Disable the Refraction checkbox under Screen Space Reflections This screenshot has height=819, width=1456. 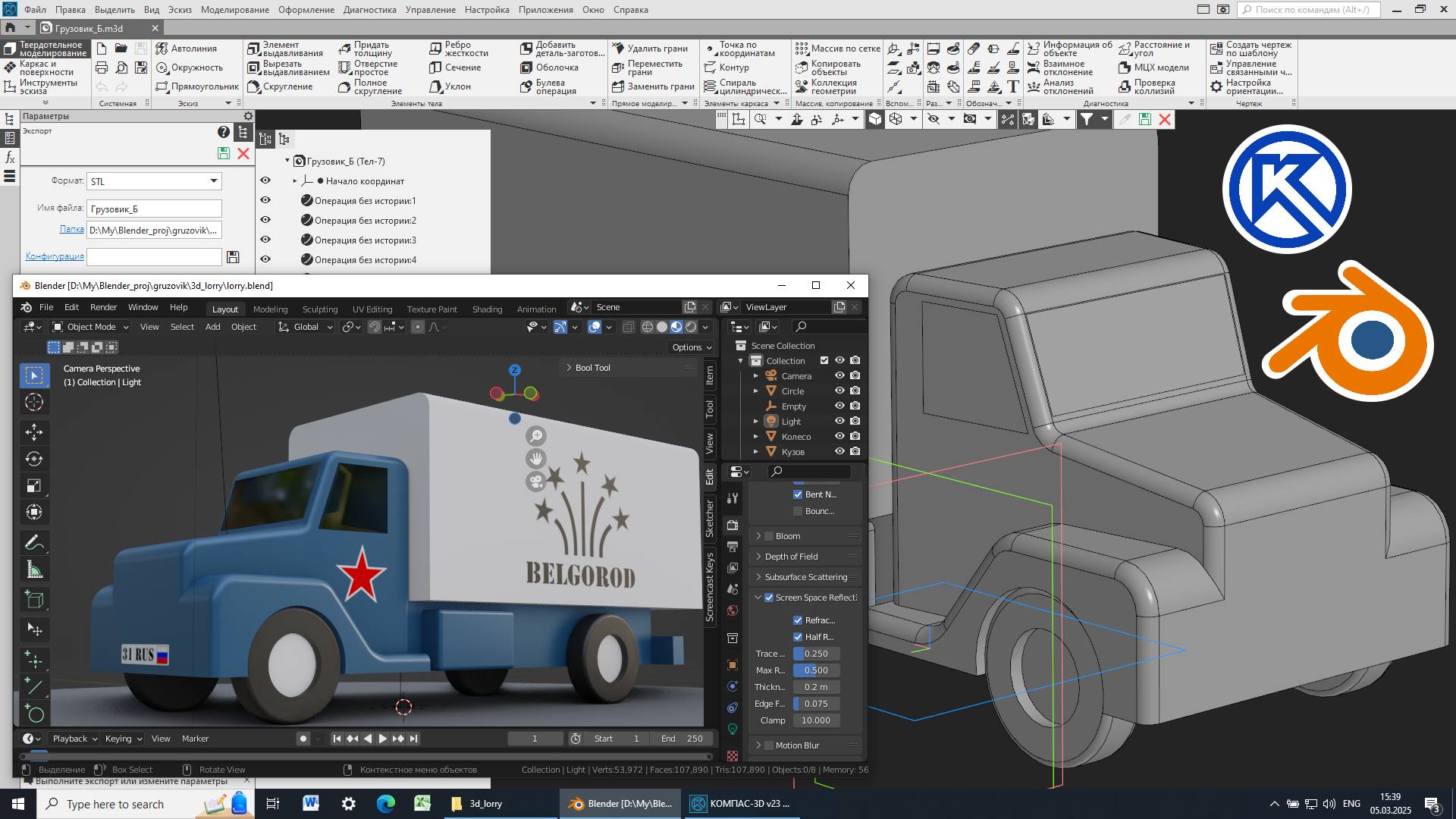coord(799,620)
